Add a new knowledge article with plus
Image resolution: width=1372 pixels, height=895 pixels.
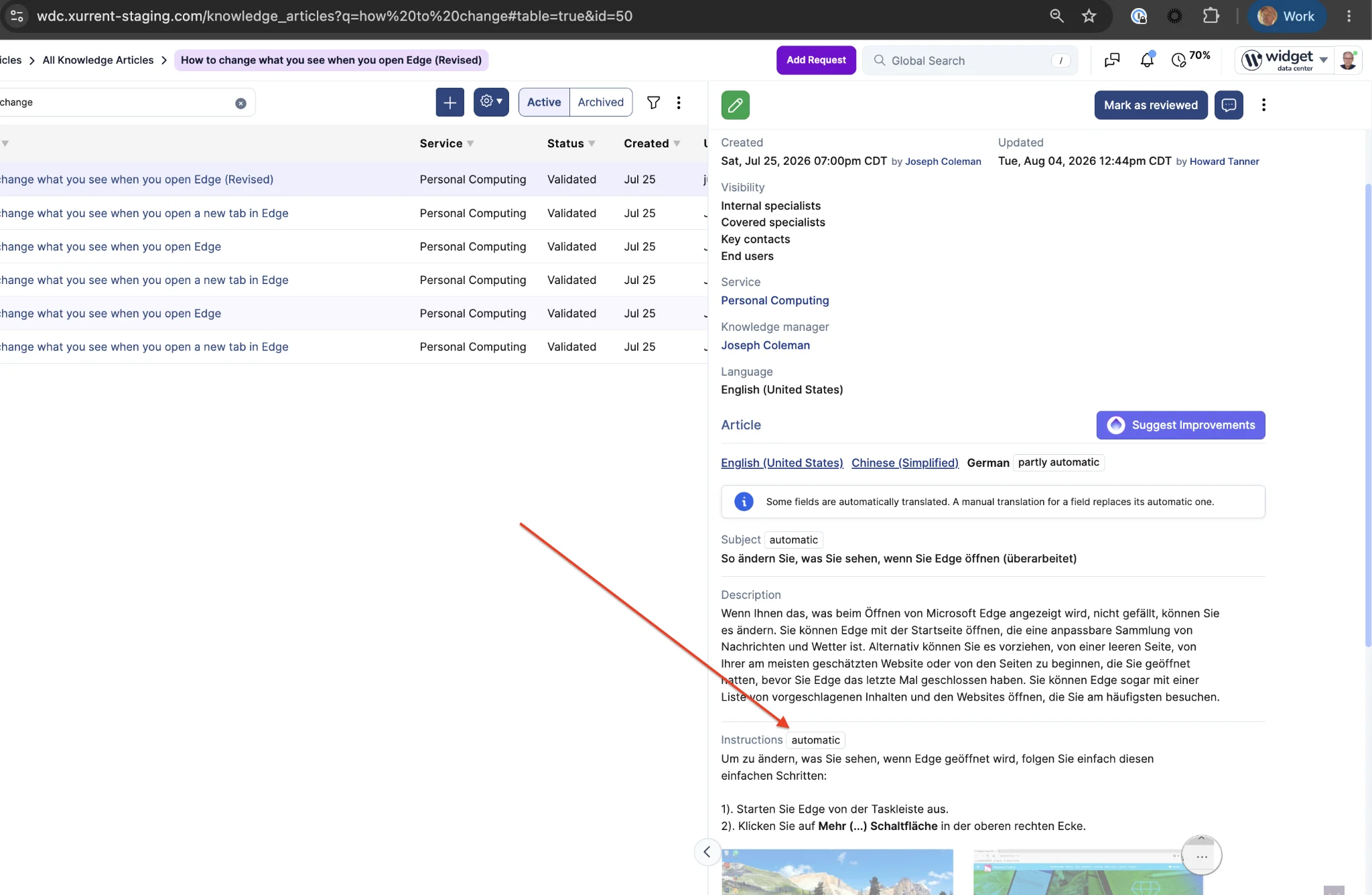pos(450,102)
